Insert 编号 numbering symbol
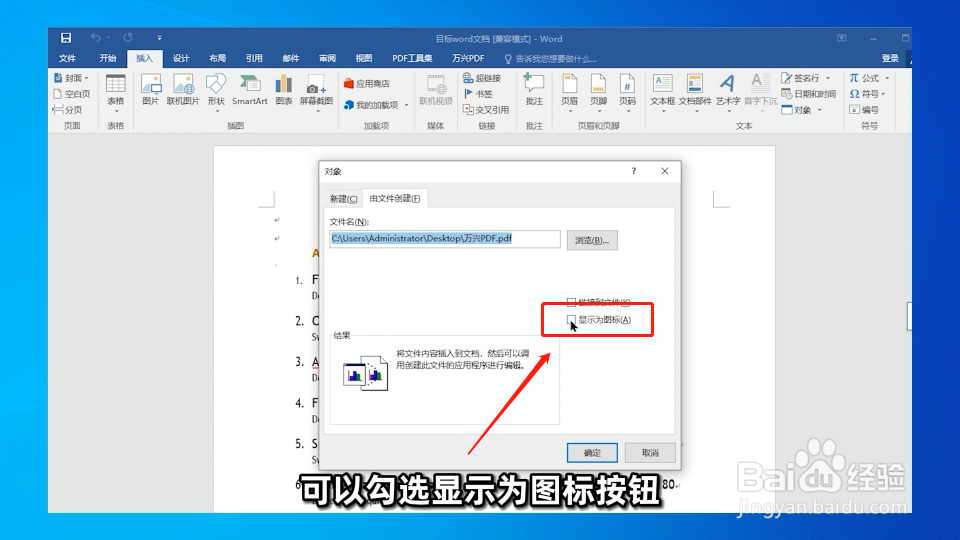960x540 pixels. (864, 110)
